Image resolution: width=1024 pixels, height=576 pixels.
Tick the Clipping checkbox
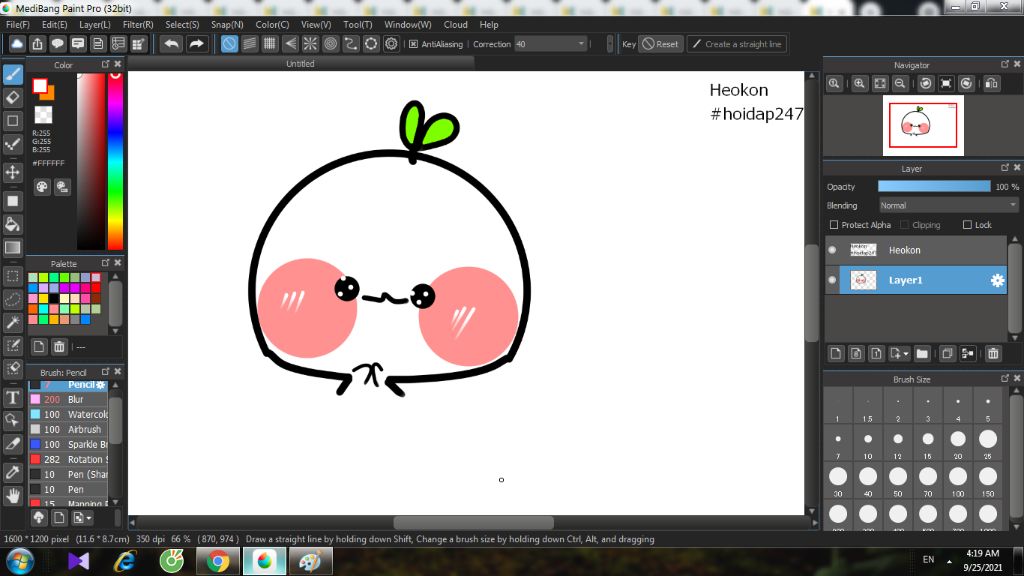[x=904, y=225]
